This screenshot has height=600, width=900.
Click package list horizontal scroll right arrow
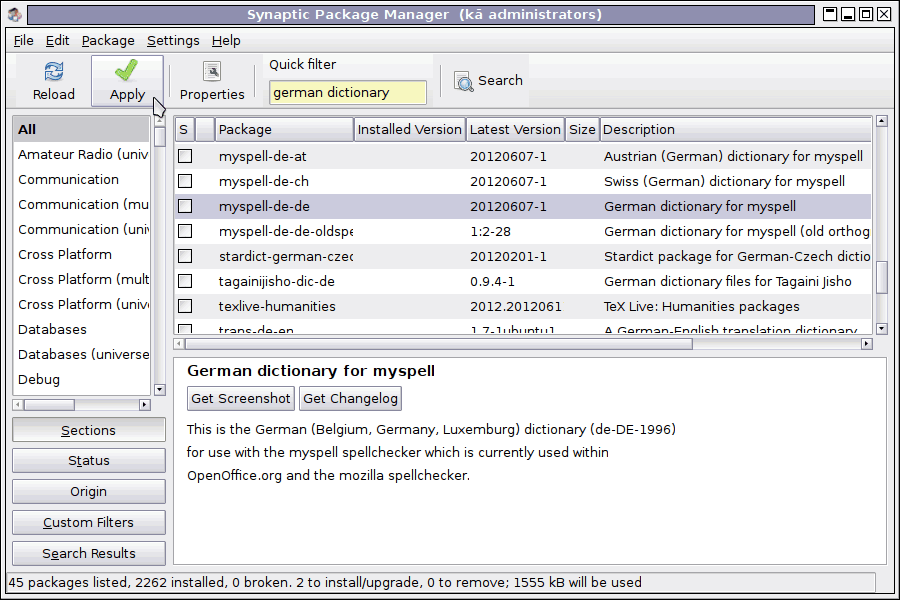click(x=867, y=343)
